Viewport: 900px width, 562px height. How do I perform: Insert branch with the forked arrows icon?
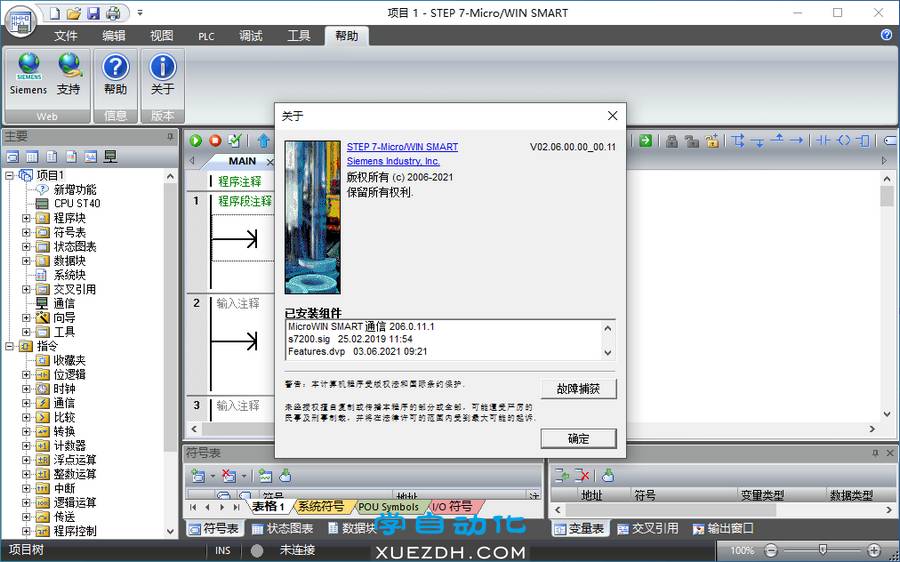pos(739,141)
